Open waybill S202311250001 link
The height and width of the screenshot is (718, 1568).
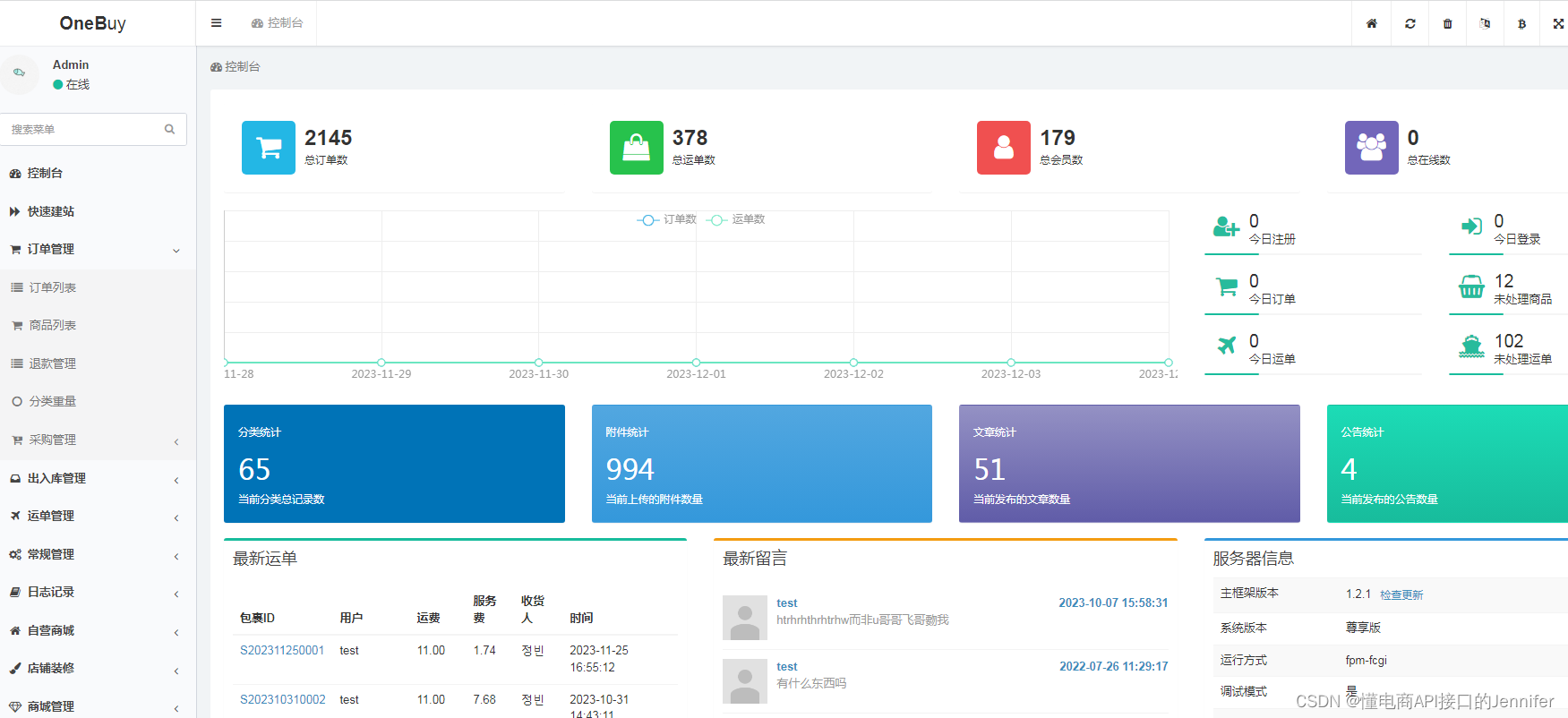pyautogui.click(x=282, y=651)
